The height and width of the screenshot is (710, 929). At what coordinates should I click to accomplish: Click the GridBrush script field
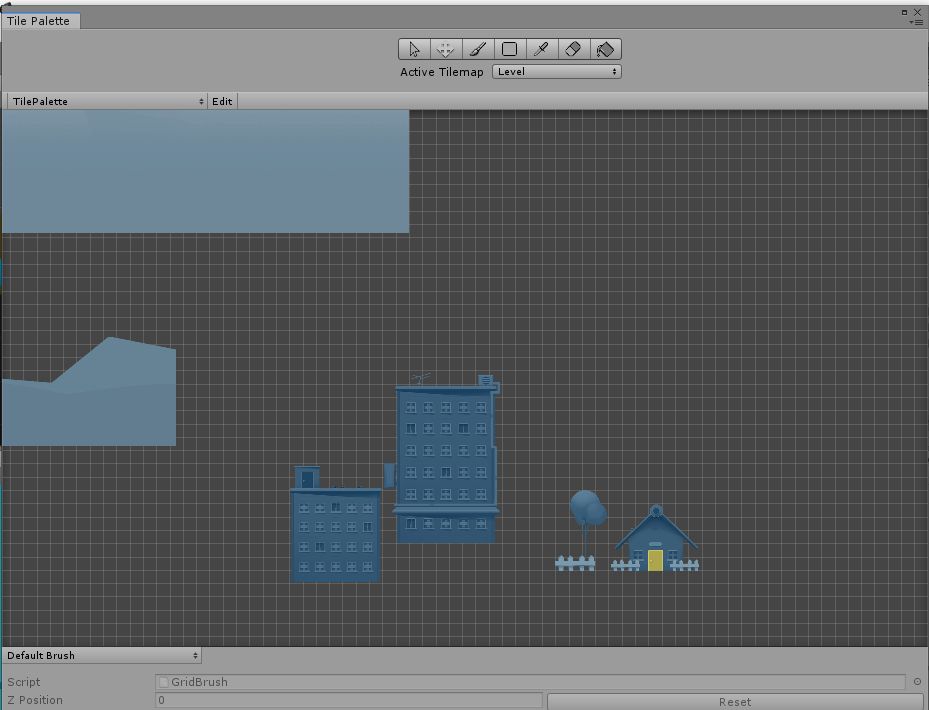(530, 682)
